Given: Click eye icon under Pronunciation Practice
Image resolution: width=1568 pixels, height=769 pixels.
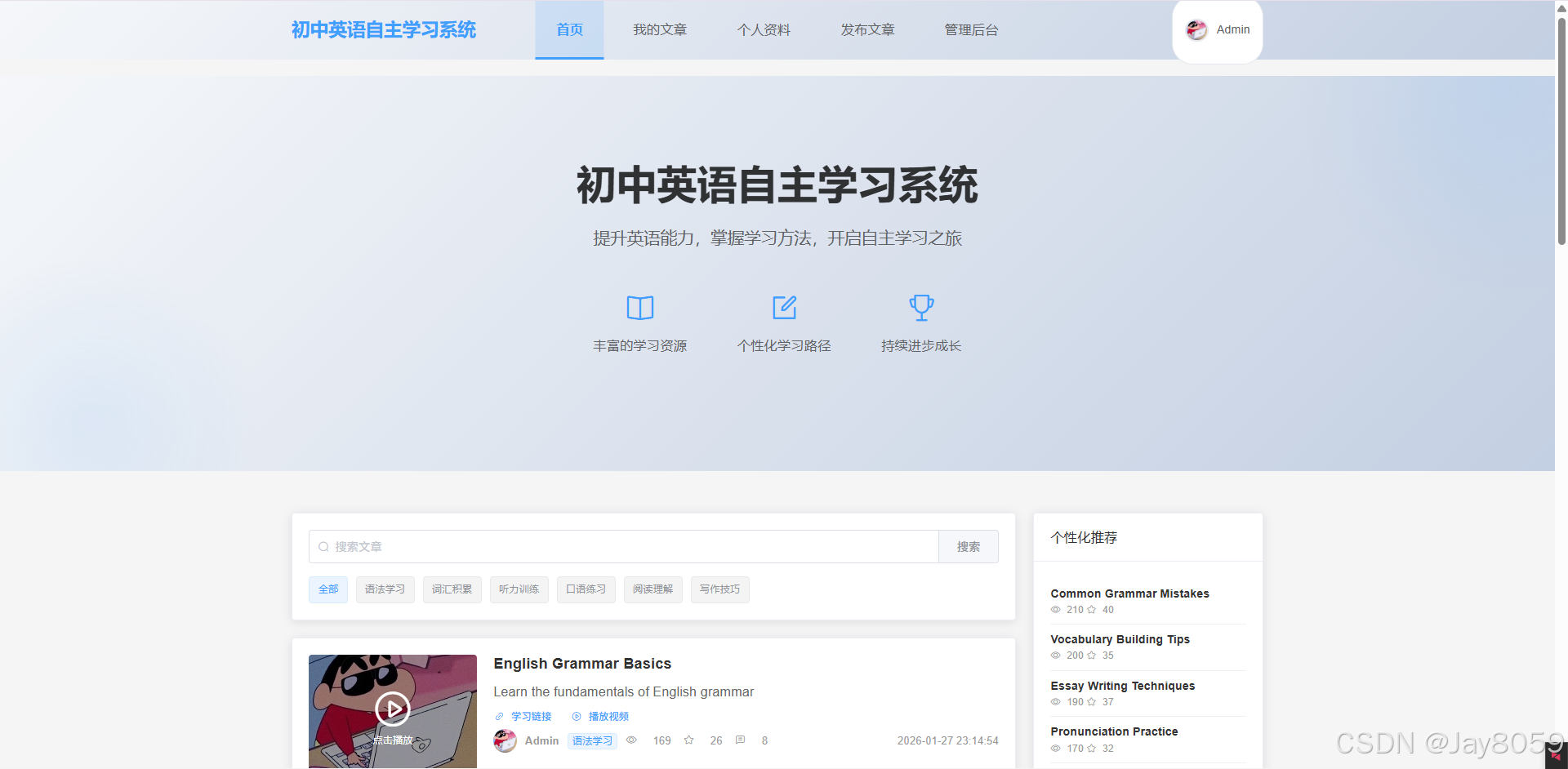Looking at the screenshot, I should [1056, 749].
